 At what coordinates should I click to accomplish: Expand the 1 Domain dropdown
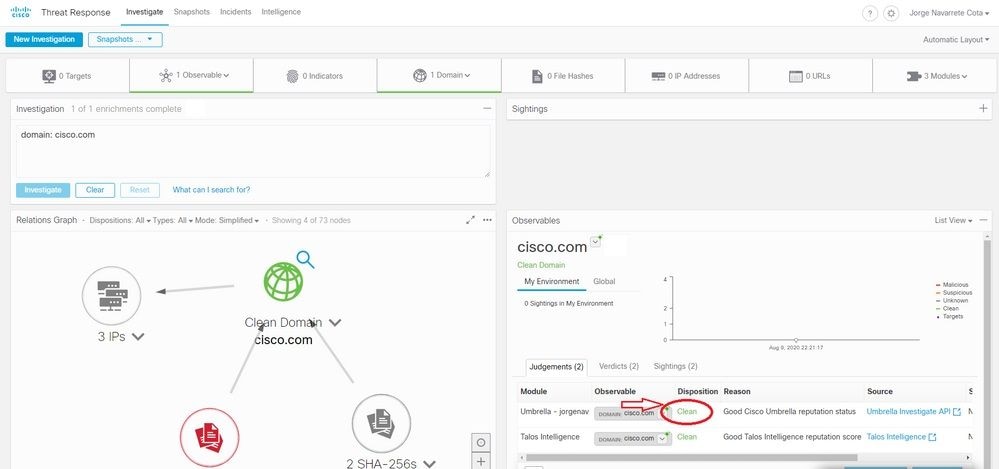point(441,75)
